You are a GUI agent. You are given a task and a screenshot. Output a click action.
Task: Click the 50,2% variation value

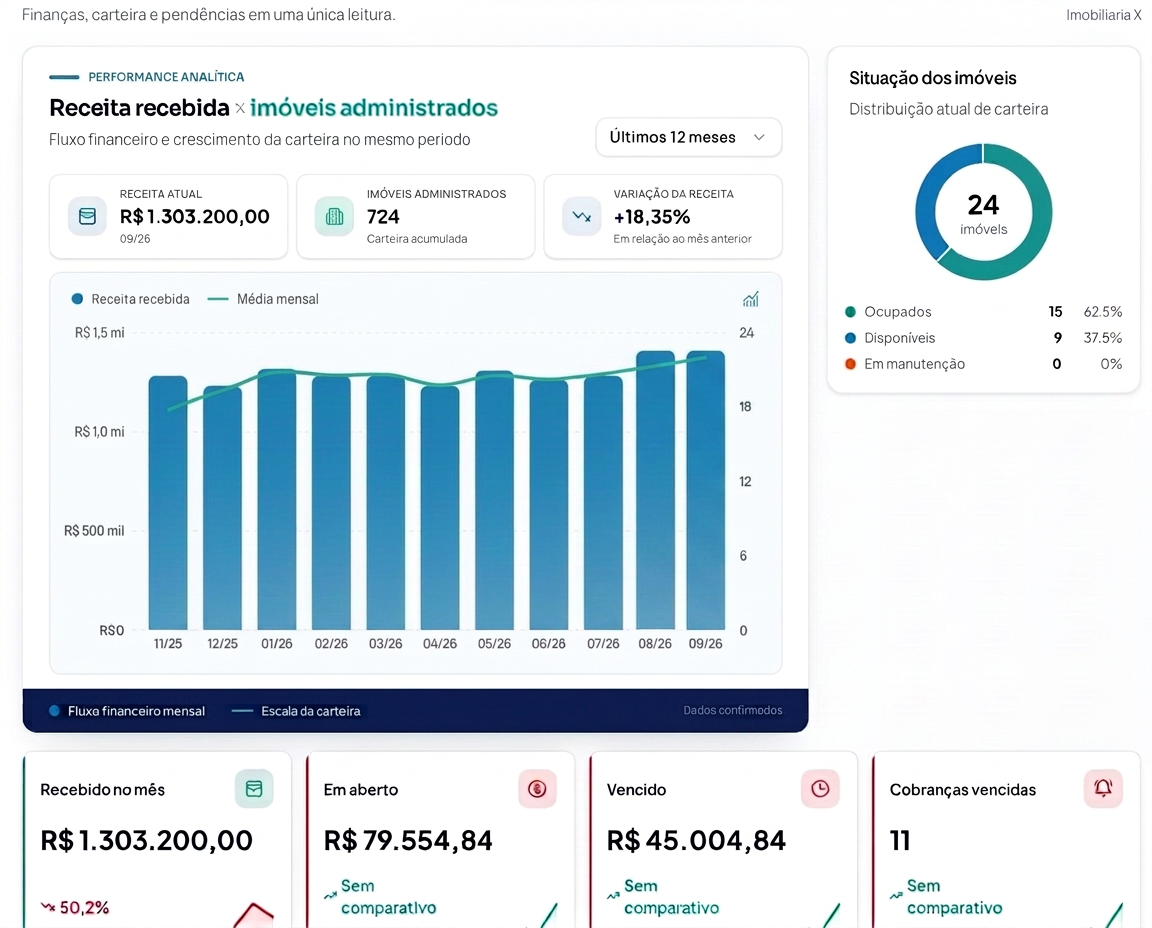(84, 908)
